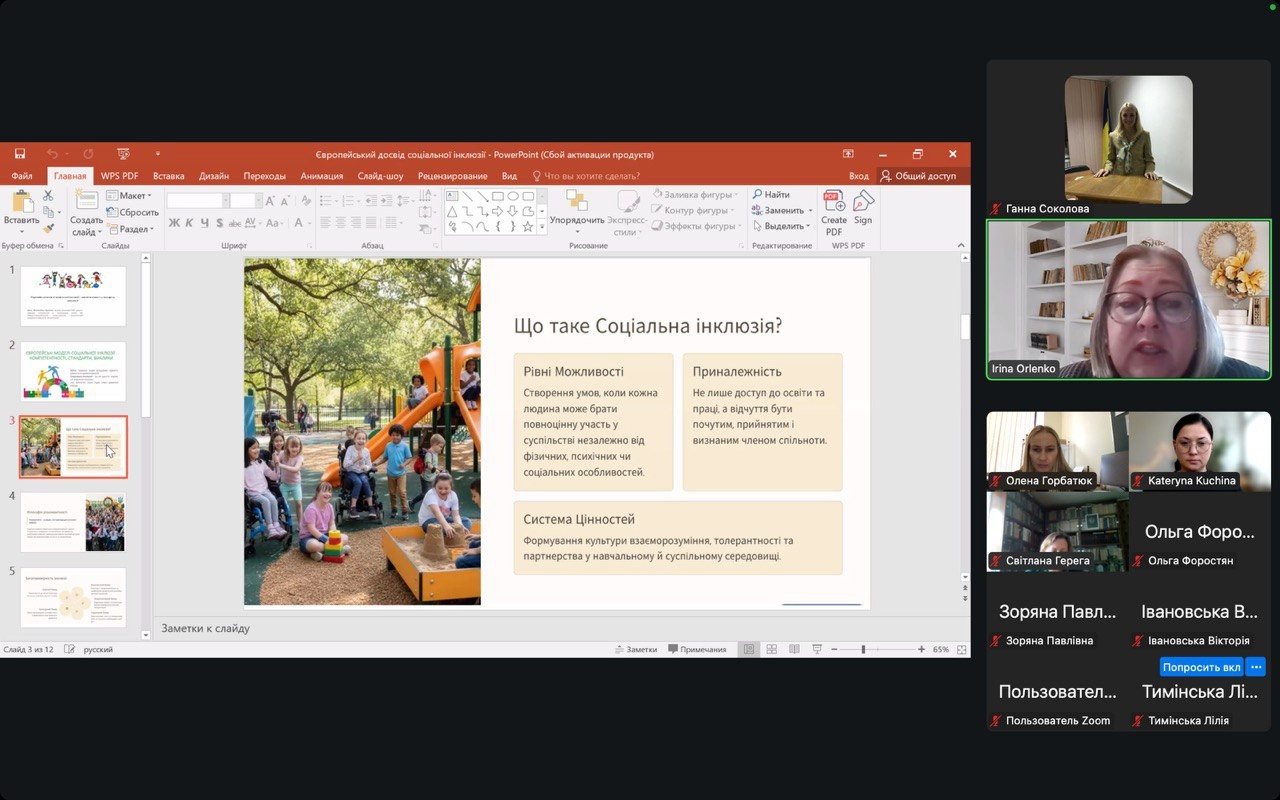Click the Create PDF icon
Viewport: 1280px width, 800px height.
pos(833,202)
